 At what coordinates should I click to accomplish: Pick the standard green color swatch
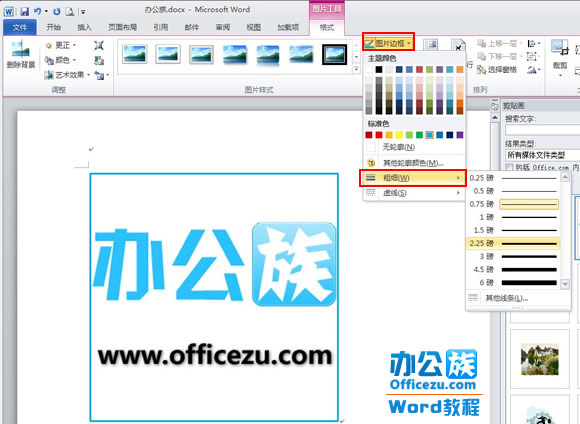[419, 135]
